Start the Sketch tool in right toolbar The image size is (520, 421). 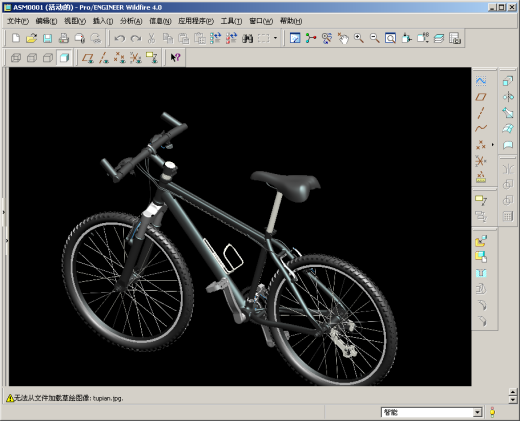(x=481, y=81)
